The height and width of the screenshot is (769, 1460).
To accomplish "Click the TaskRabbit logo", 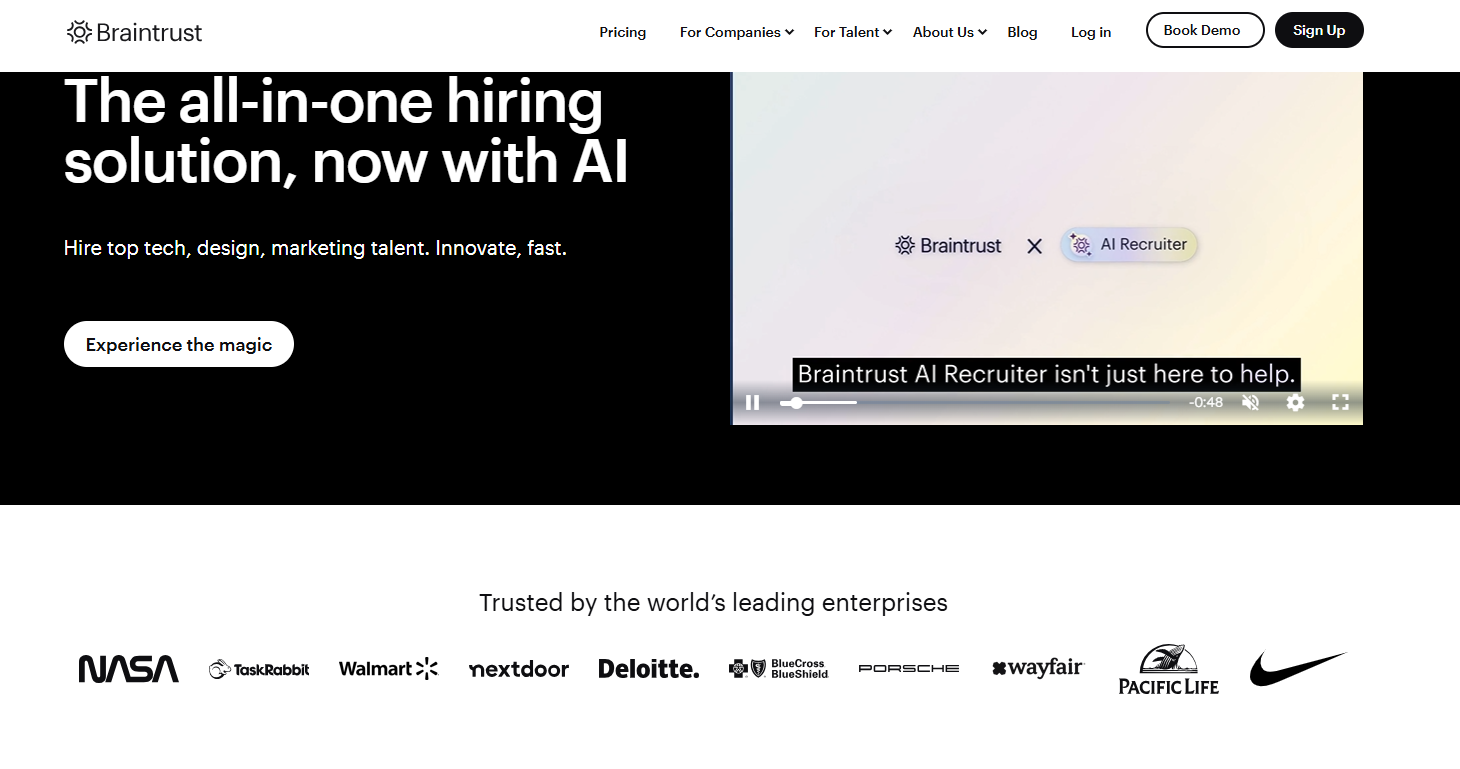I will pos(259,669).
